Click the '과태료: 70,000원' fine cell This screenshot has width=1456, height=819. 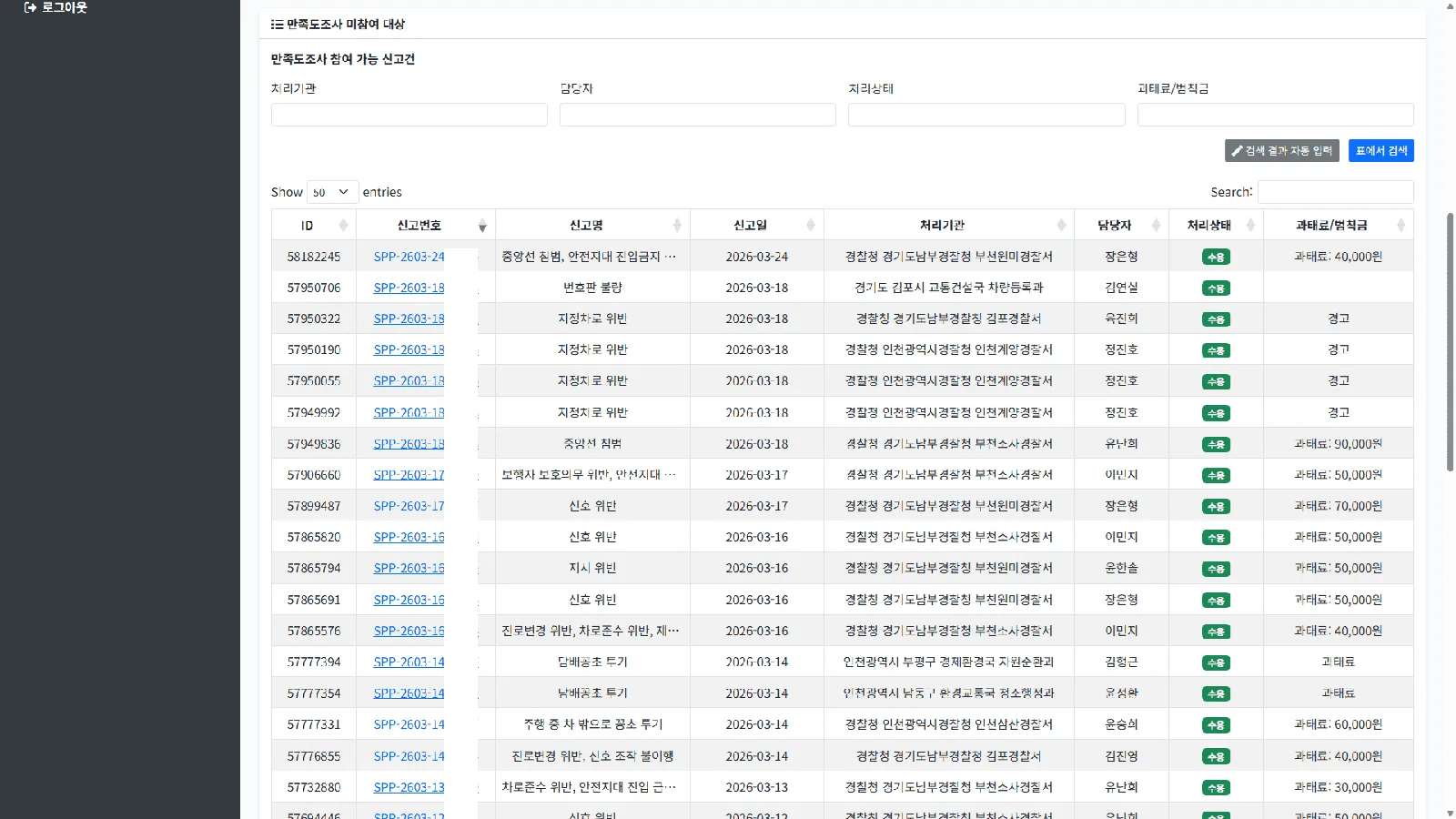coord(1339,506)
